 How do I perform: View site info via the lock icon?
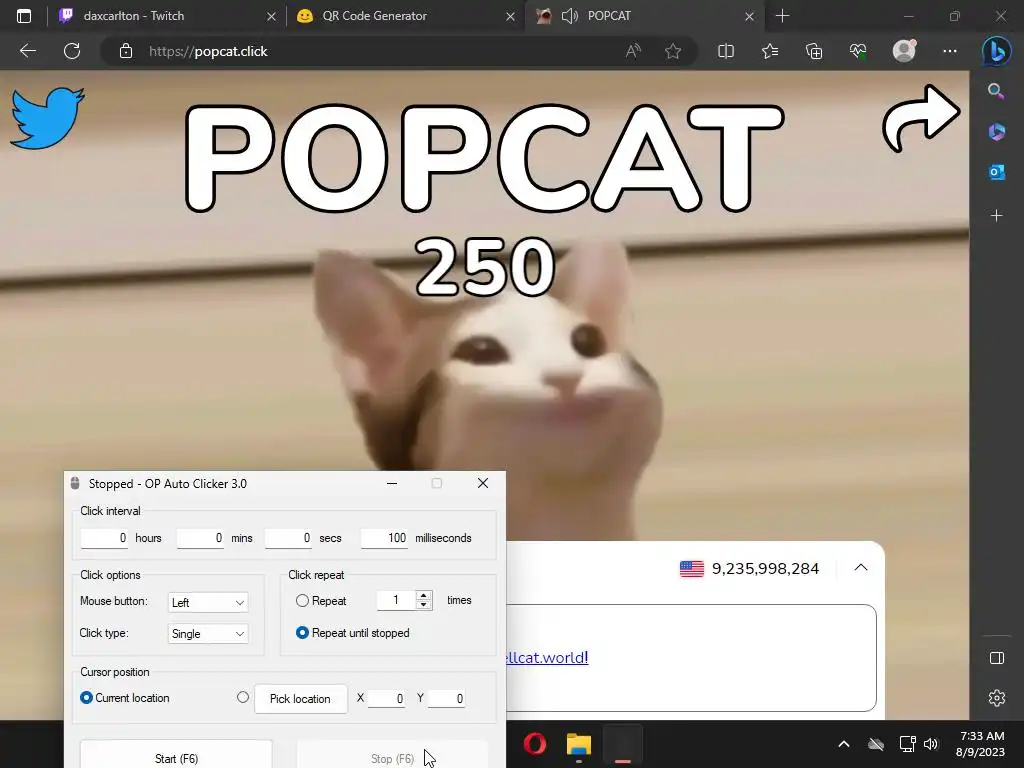coord(126,51)
